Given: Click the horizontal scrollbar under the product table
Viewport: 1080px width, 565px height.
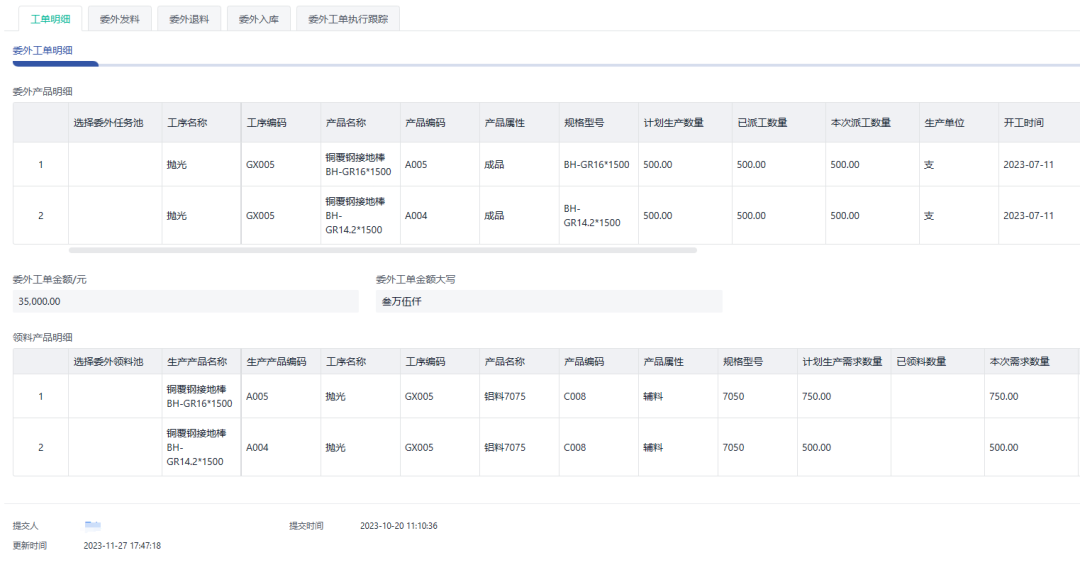Looking at the screenshot, I should [382, 250].
